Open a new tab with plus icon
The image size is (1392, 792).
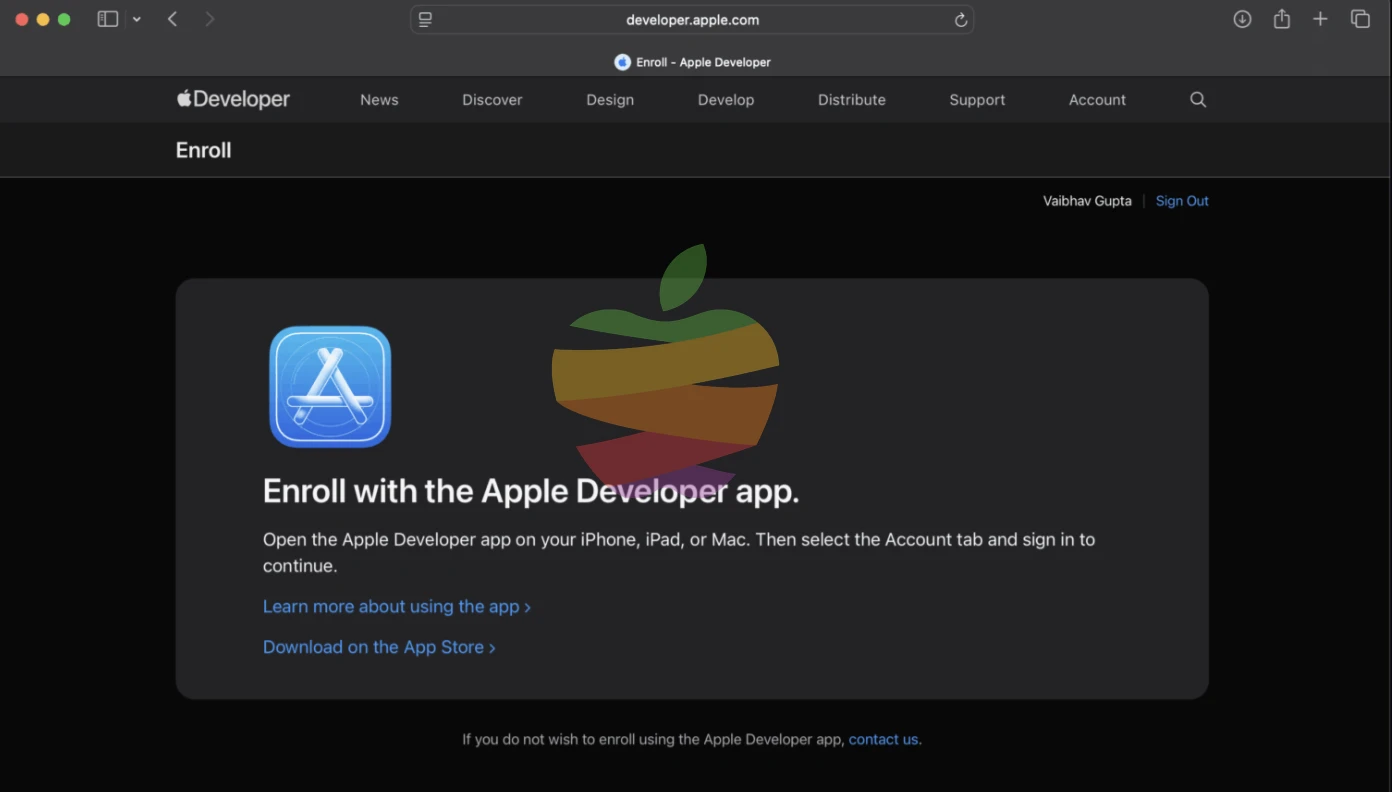1320,19
